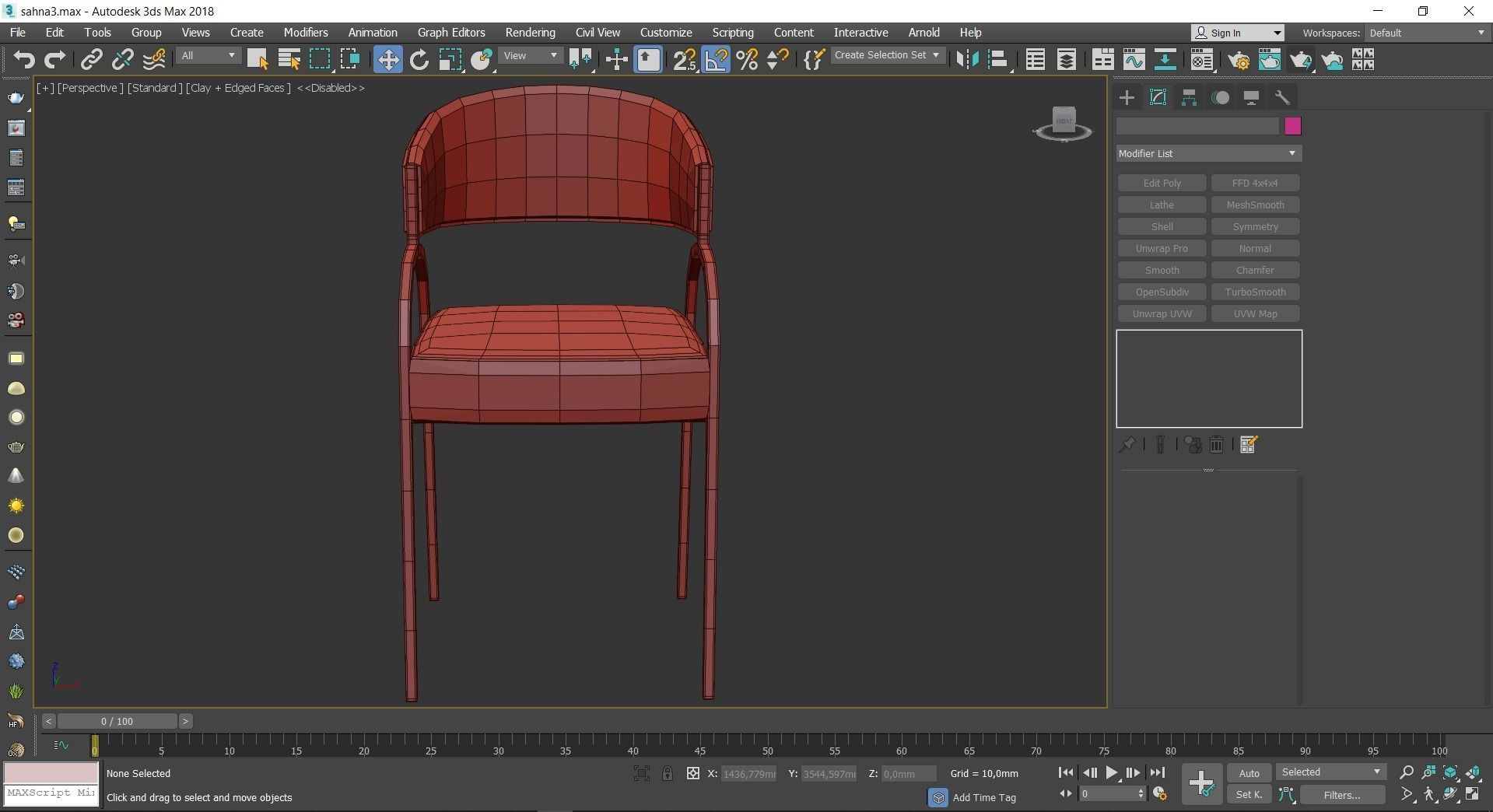
Task: Toggle Percent Snap
Action: tap(747, 60)
